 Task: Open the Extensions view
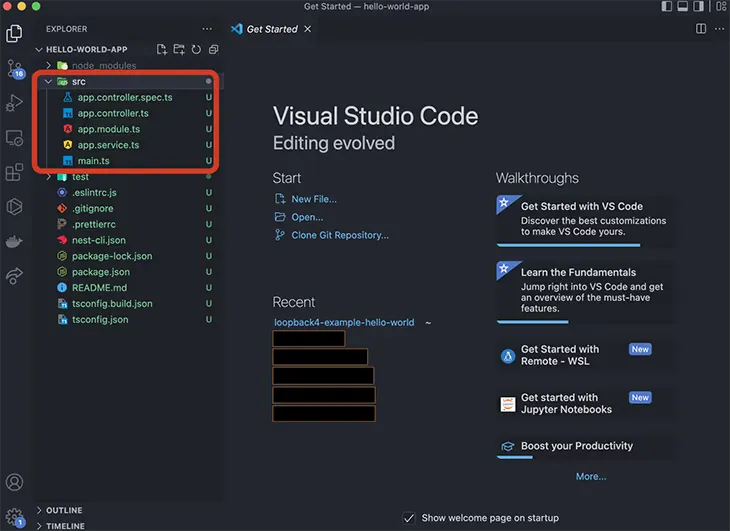click(x=14, y=172)
